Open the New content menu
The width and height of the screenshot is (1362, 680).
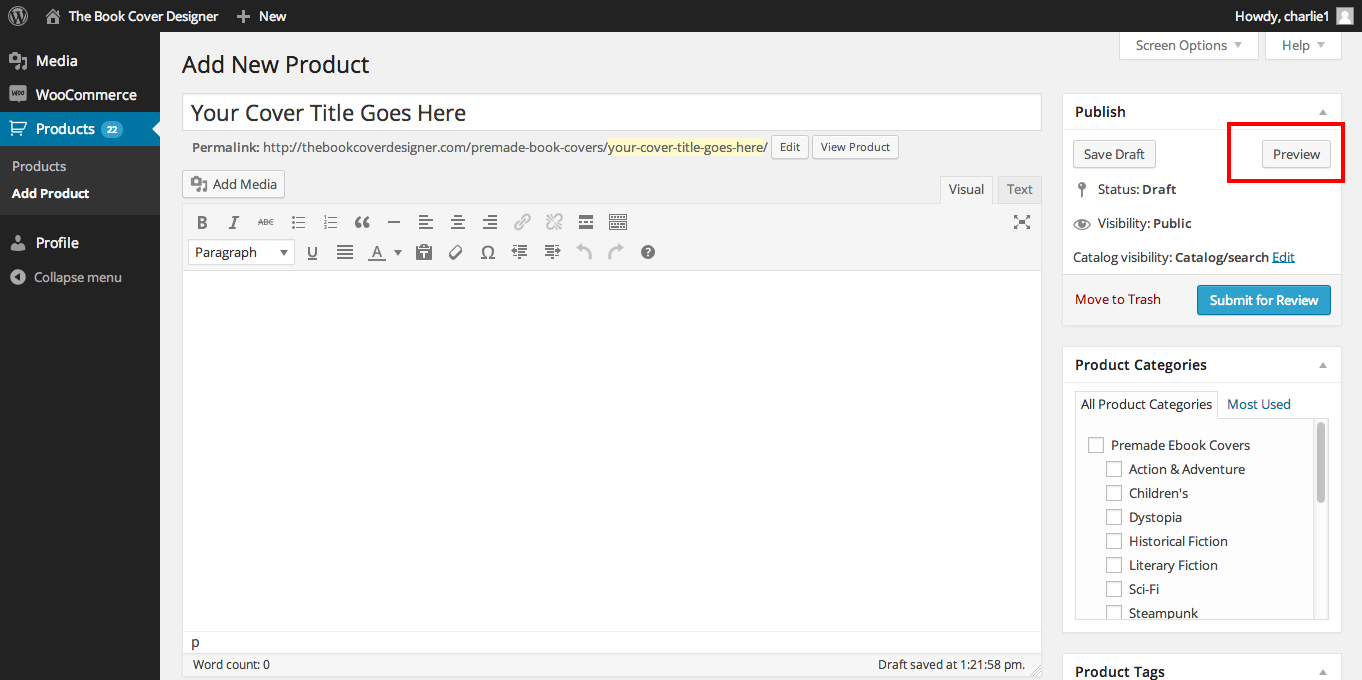(261, 16)
